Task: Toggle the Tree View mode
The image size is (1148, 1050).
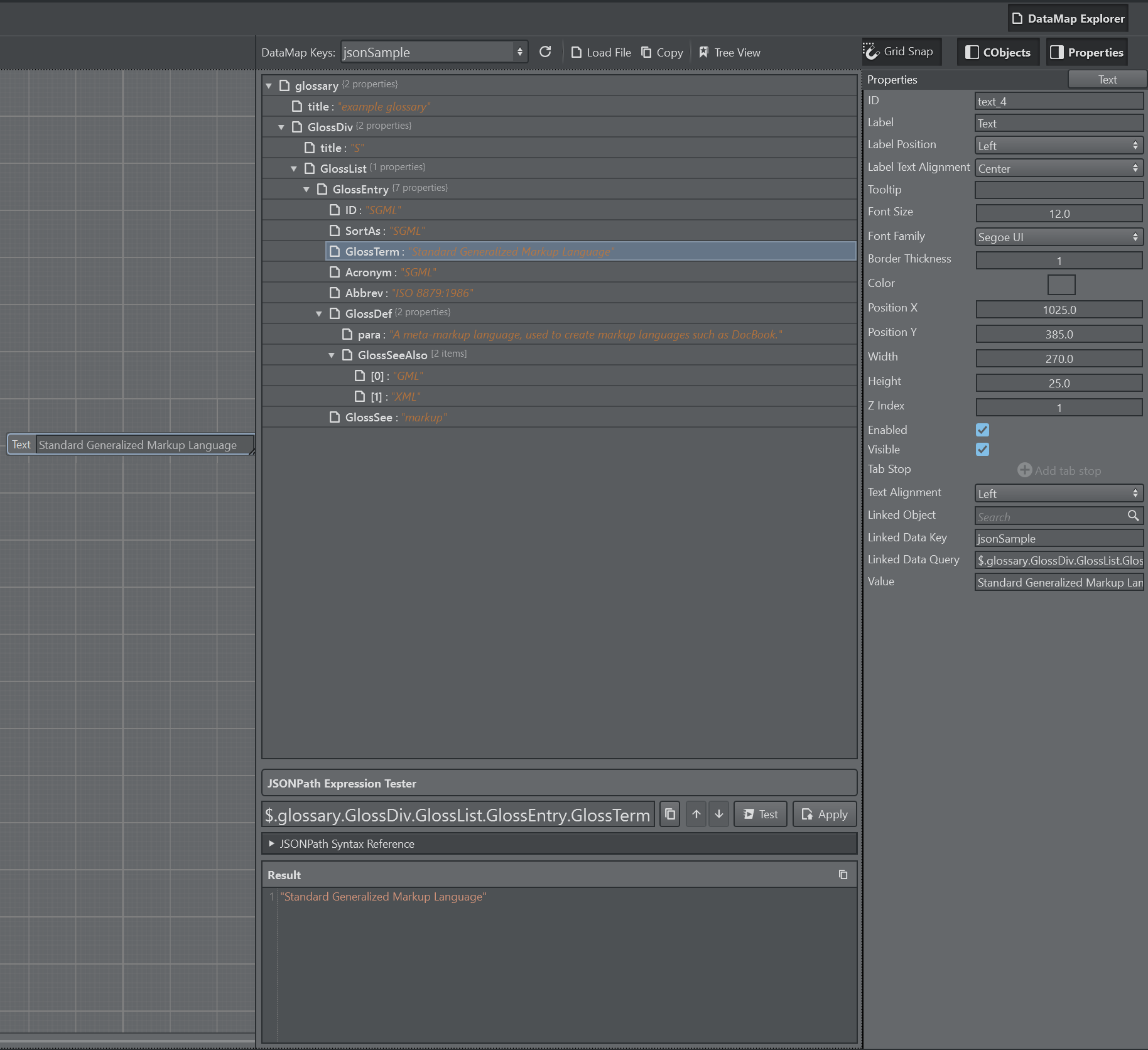Action: pos(729,53)
